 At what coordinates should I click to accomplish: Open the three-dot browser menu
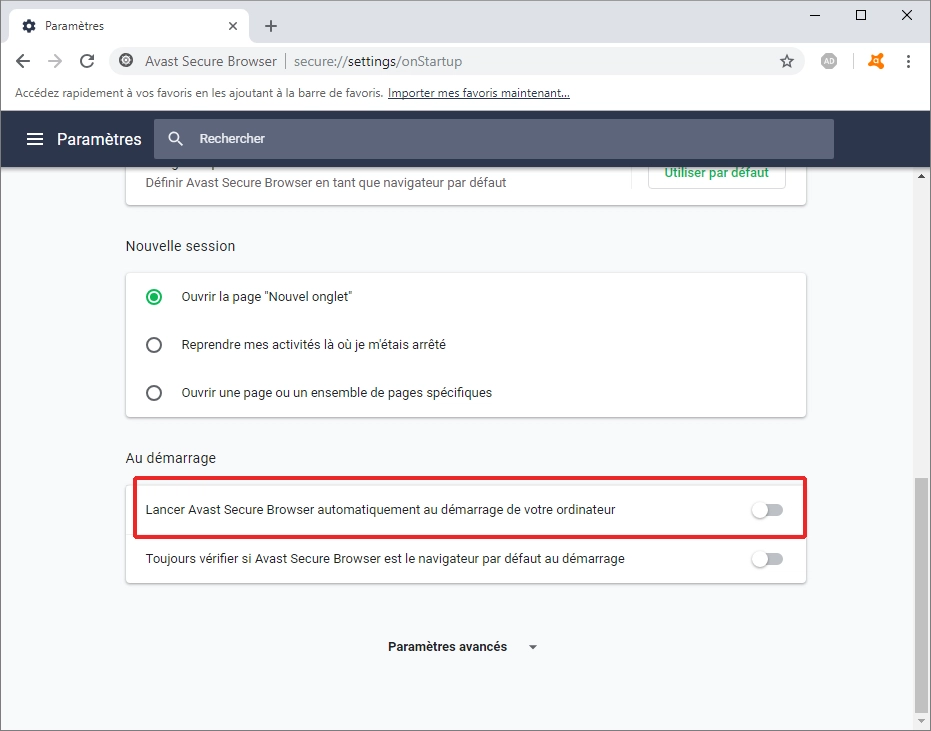908,61
